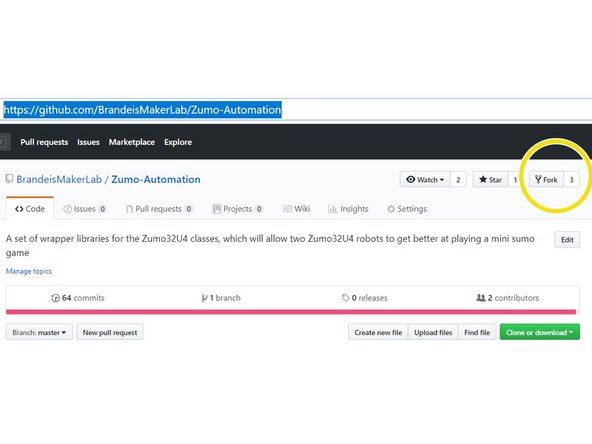592x444 pixels.
Task: Click the Manage topics link
Action: point(29,271)
